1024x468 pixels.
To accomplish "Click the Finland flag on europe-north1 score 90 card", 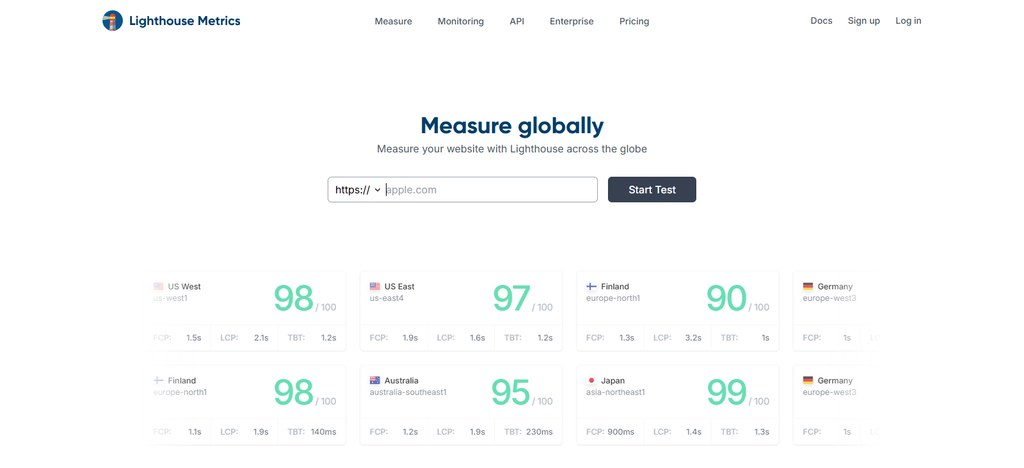I will [x=591, y=287].
